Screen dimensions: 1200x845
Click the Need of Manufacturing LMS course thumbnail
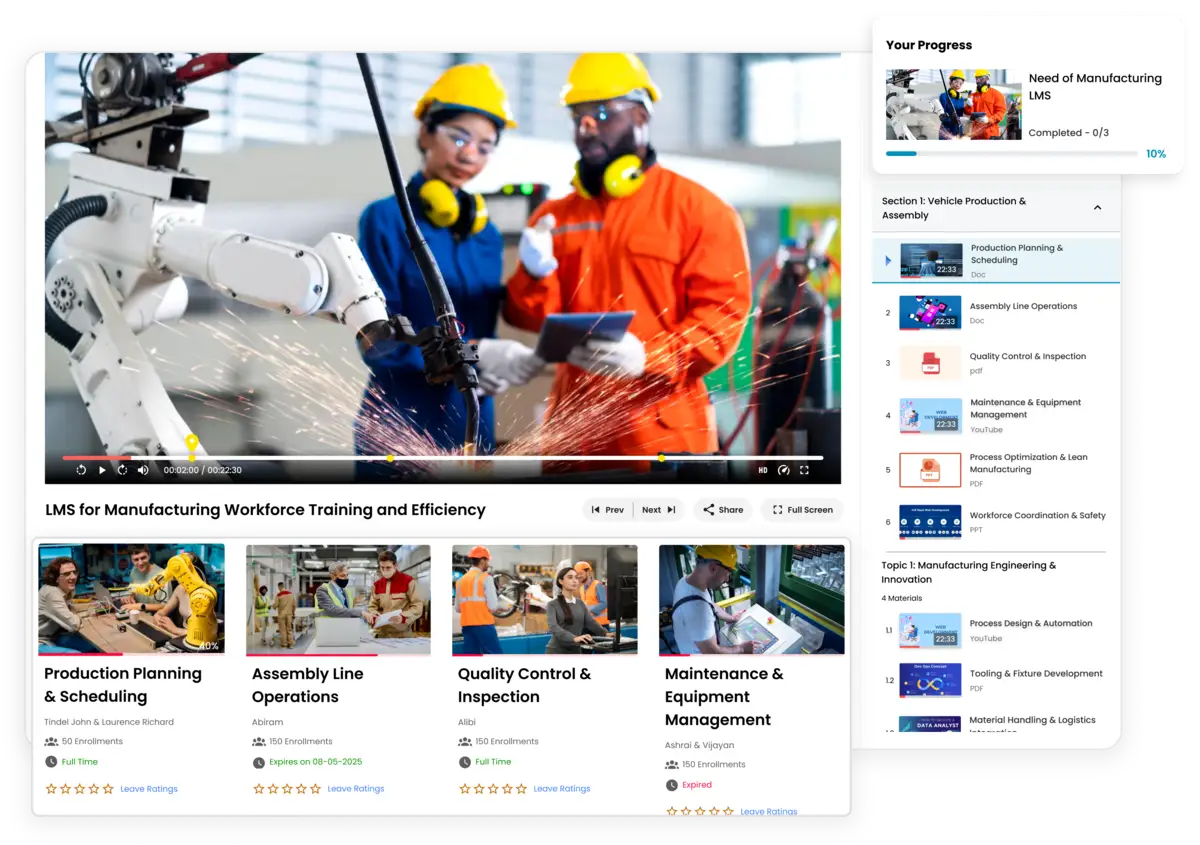953,104
